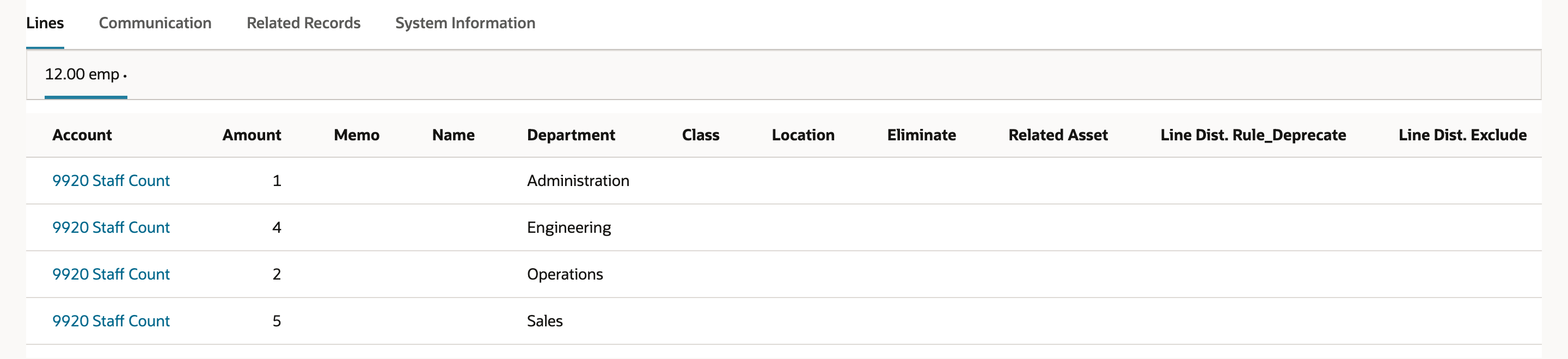Click the Eliminate column header
Screen dimensions: 1568x359
[x=922, y=135]
